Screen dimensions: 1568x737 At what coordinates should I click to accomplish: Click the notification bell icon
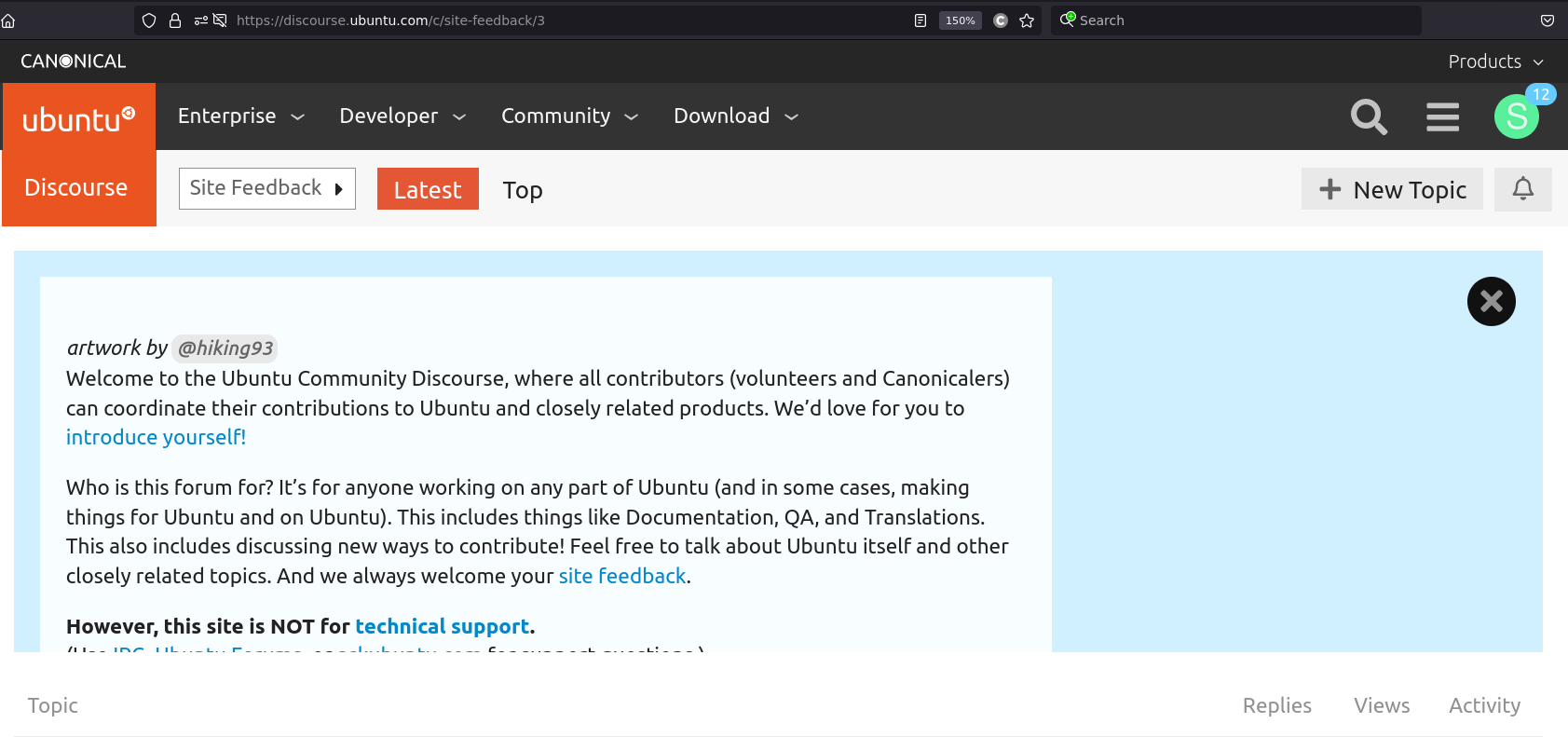click(1522, 188)
